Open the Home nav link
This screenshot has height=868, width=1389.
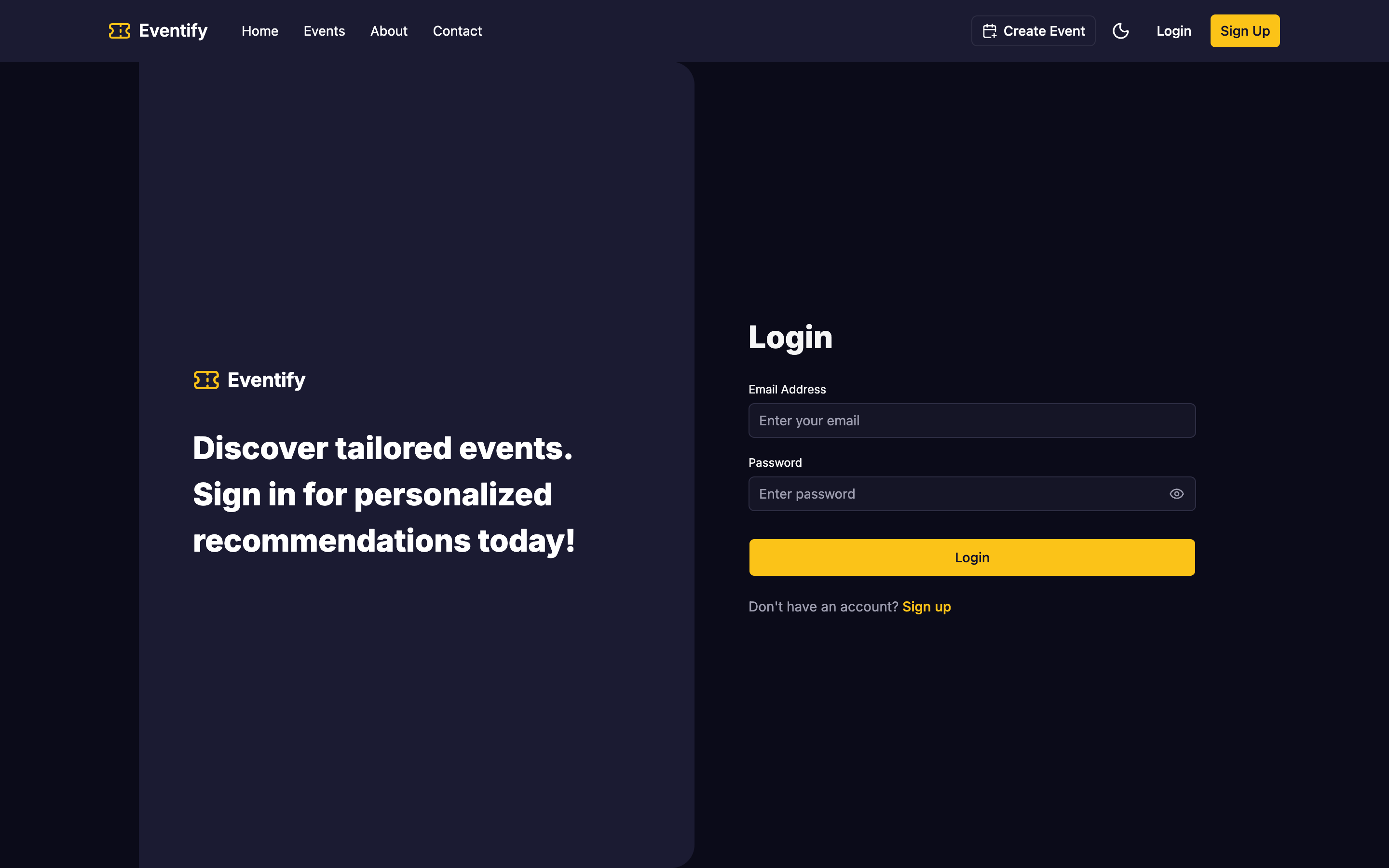pos(259,31)
